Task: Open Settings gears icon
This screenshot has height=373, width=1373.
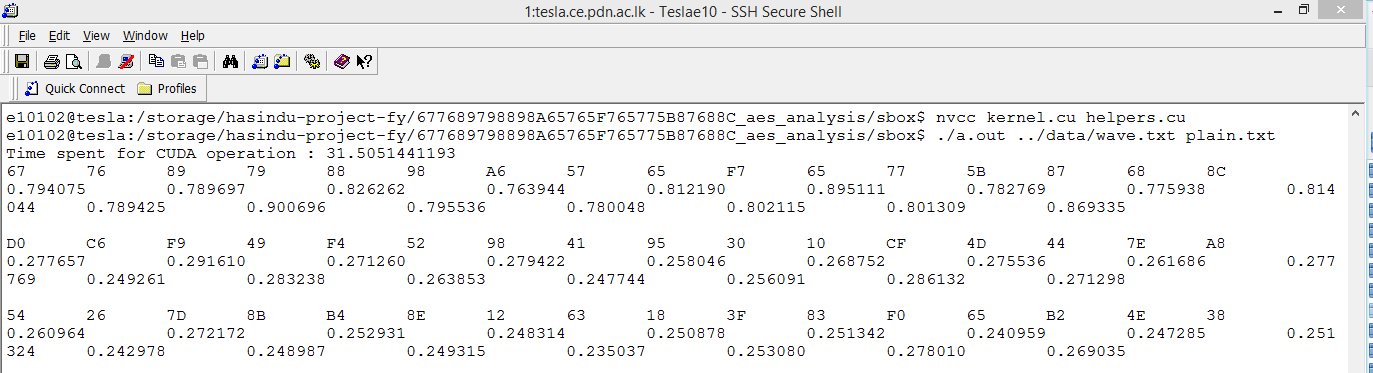Action: [x=312, y=62]
